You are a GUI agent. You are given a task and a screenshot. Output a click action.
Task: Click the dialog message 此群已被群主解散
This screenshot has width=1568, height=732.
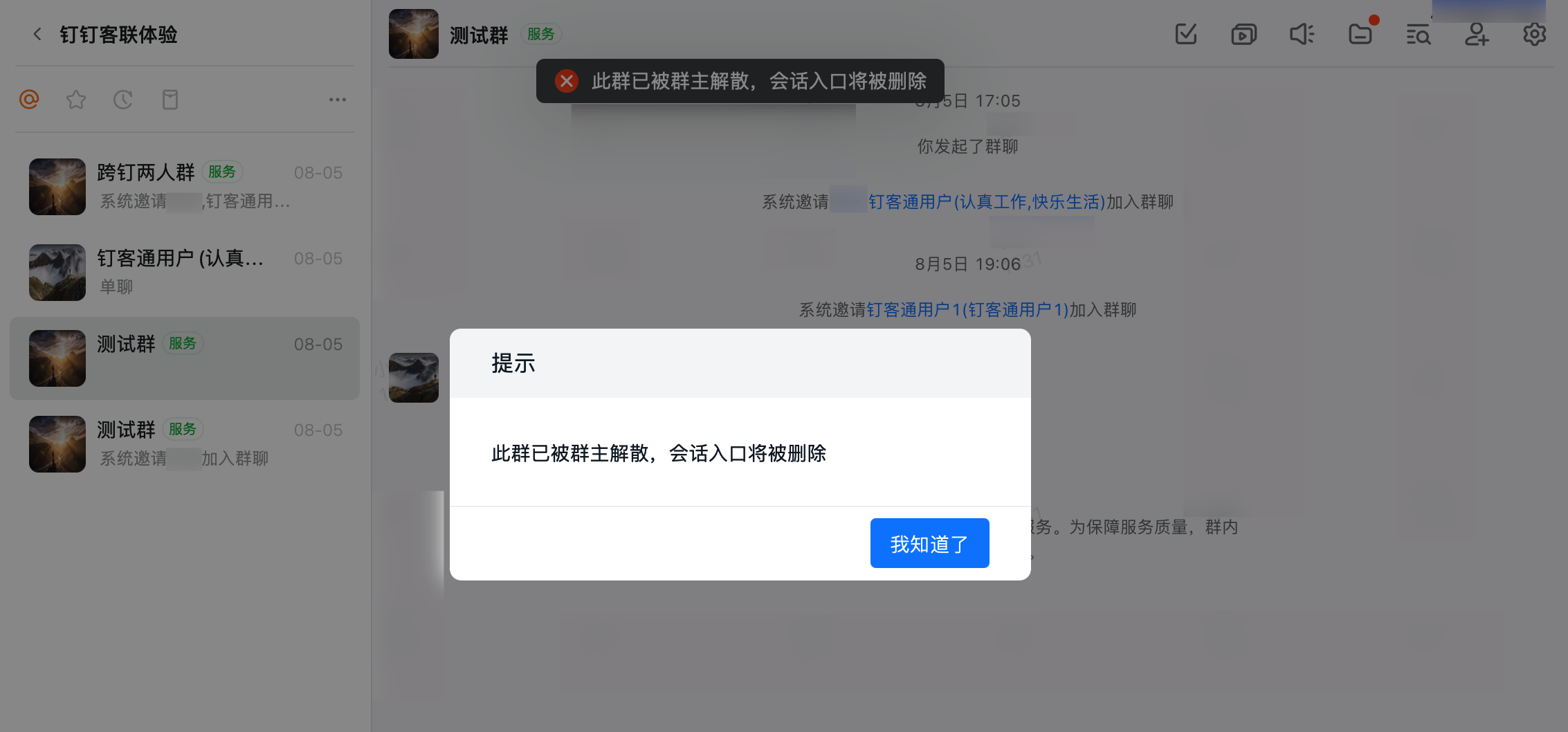[x=659, y=453]
